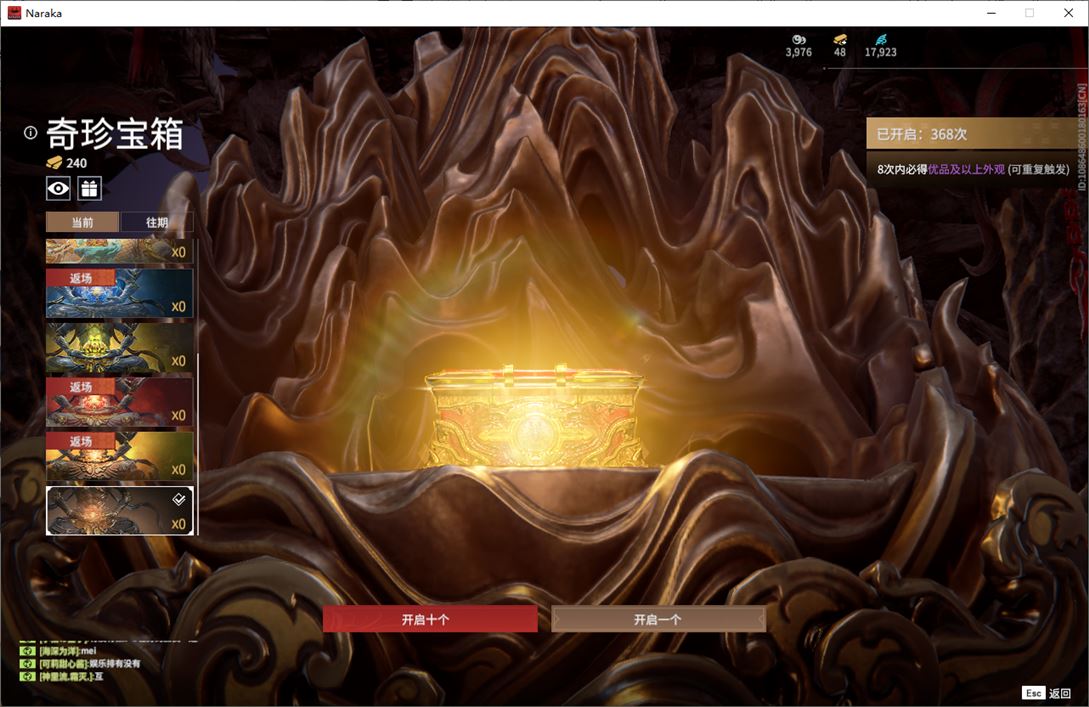Screen dimensions: 1089x707
Task: Click the Naraka app icon in the title bar
Action: pyautogui.click(x=14, y=13)
